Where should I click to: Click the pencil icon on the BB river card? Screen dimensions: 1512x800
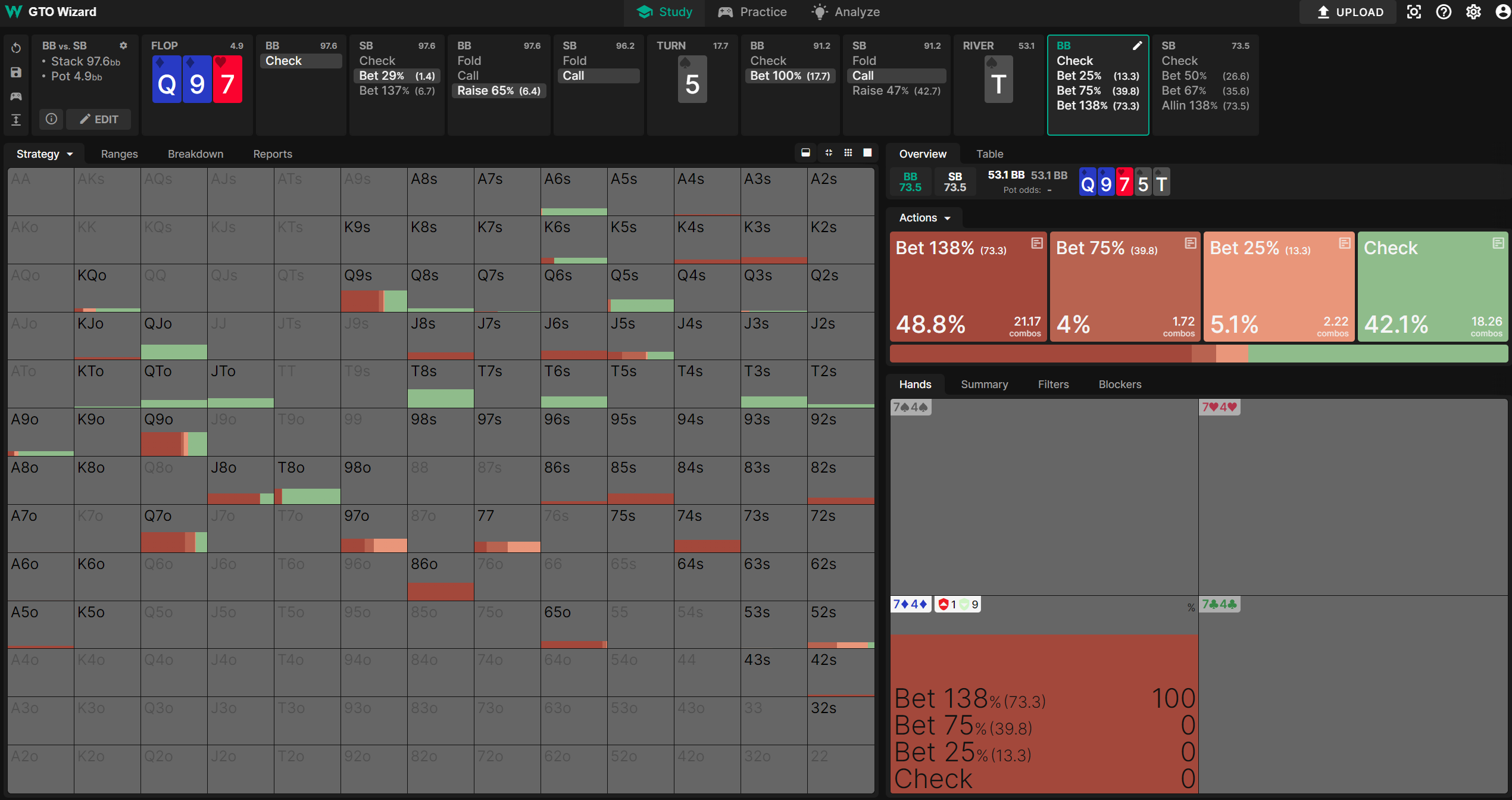point(1137,46)
